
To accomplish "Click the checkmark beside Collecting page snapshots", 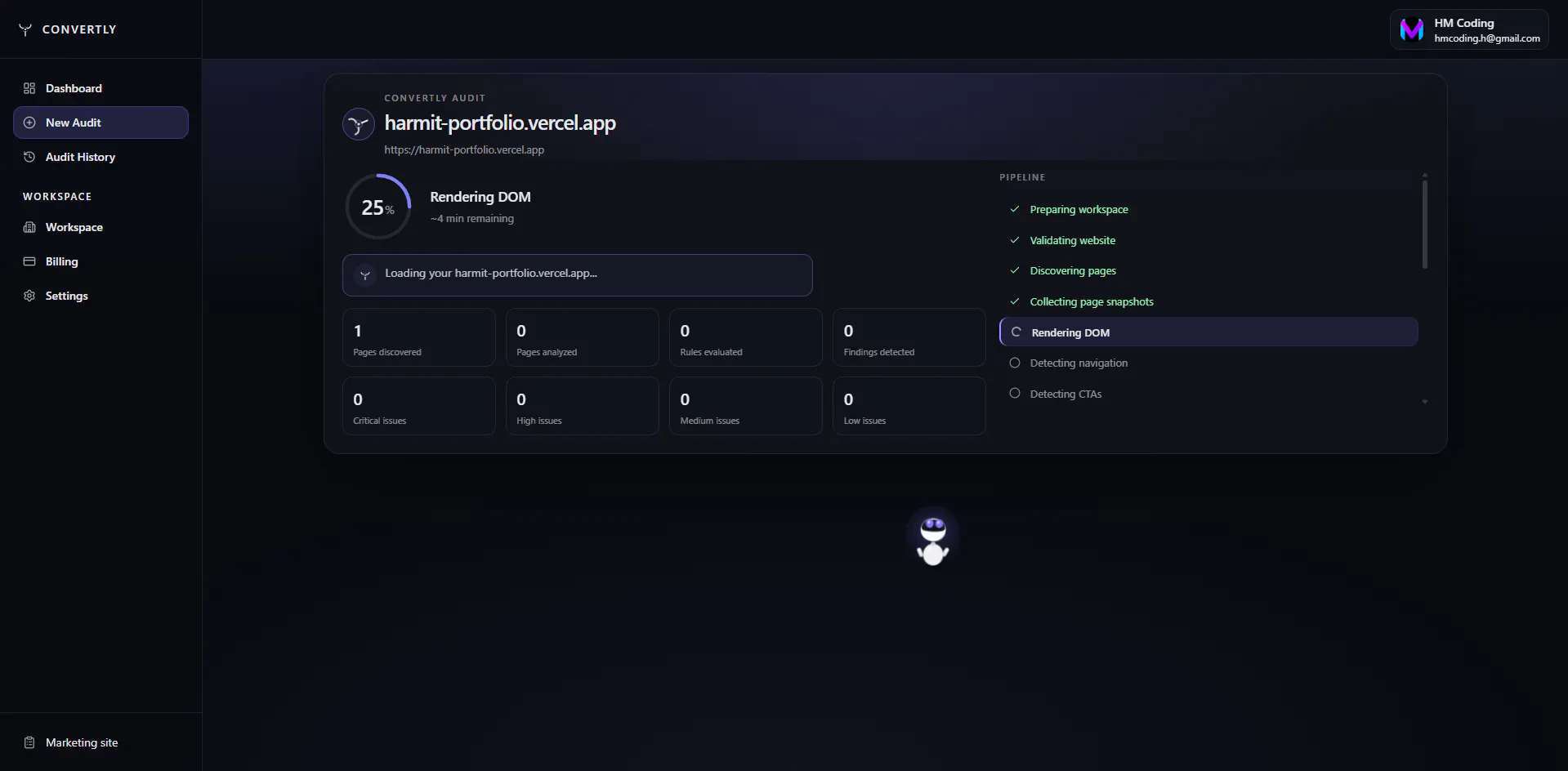I will (1015, 301).
